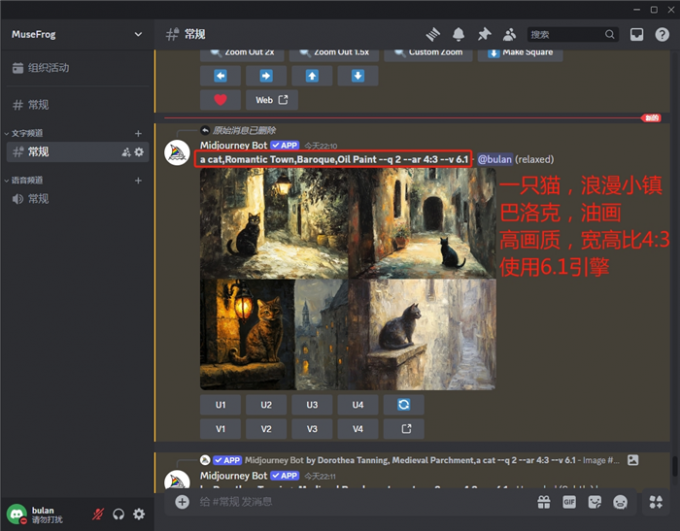Open the GIF picker
This screenshot has width=680, height=531.
(569, 502)
